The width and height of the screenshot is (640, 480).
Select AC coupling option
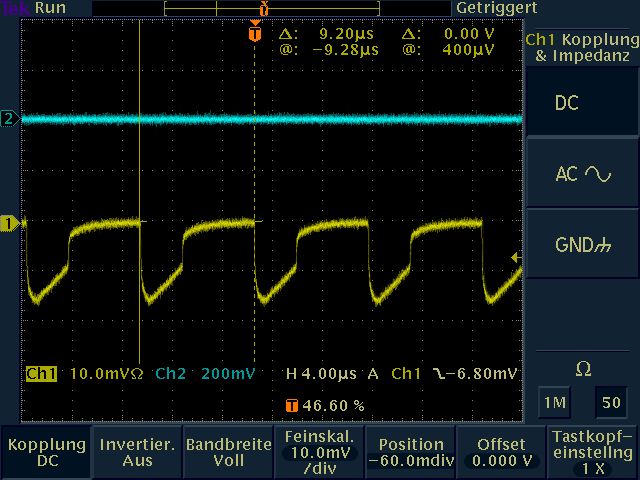(583, 174)
